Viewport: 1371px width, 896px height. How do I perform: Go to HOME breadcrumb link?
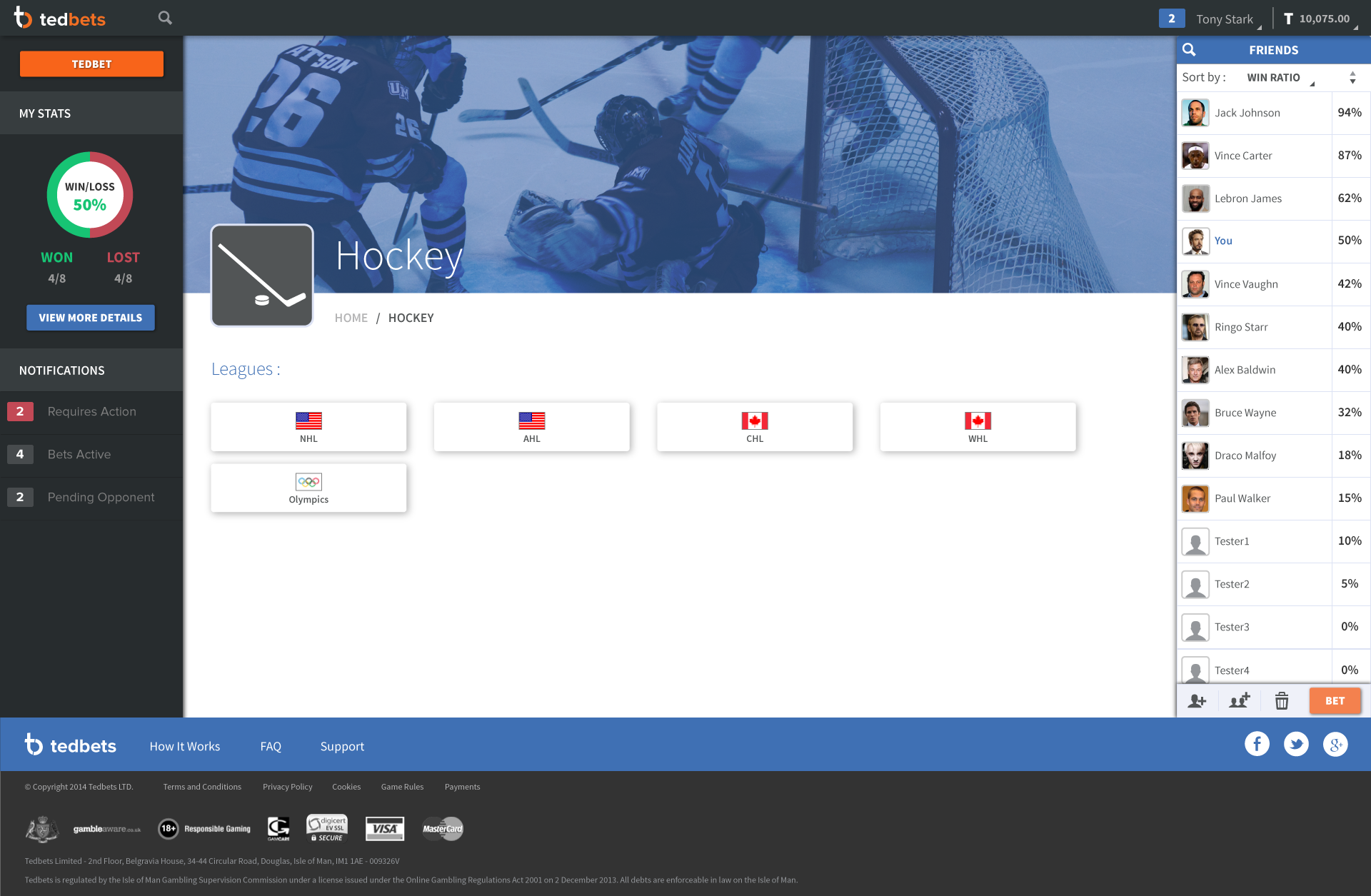[x=351, y=318]
